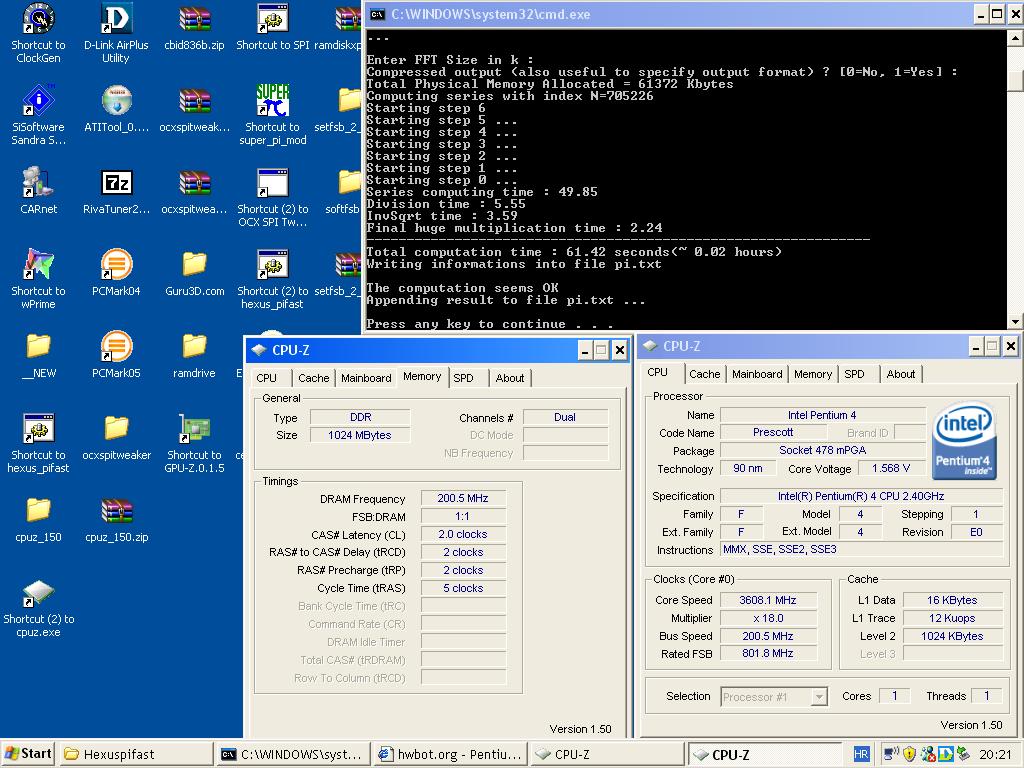Select the ATITool desktop icon

pyautogui.click(x=116, y=101)
